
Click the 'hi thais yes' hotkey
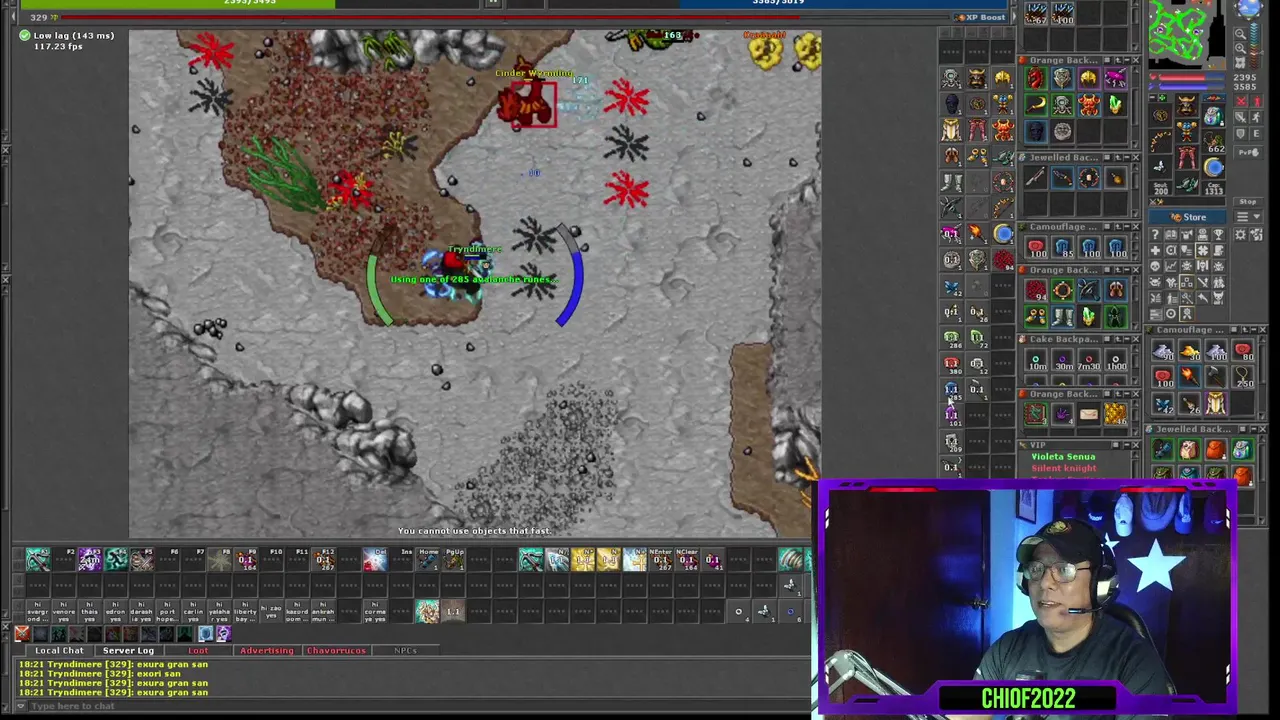pos(89,610)
